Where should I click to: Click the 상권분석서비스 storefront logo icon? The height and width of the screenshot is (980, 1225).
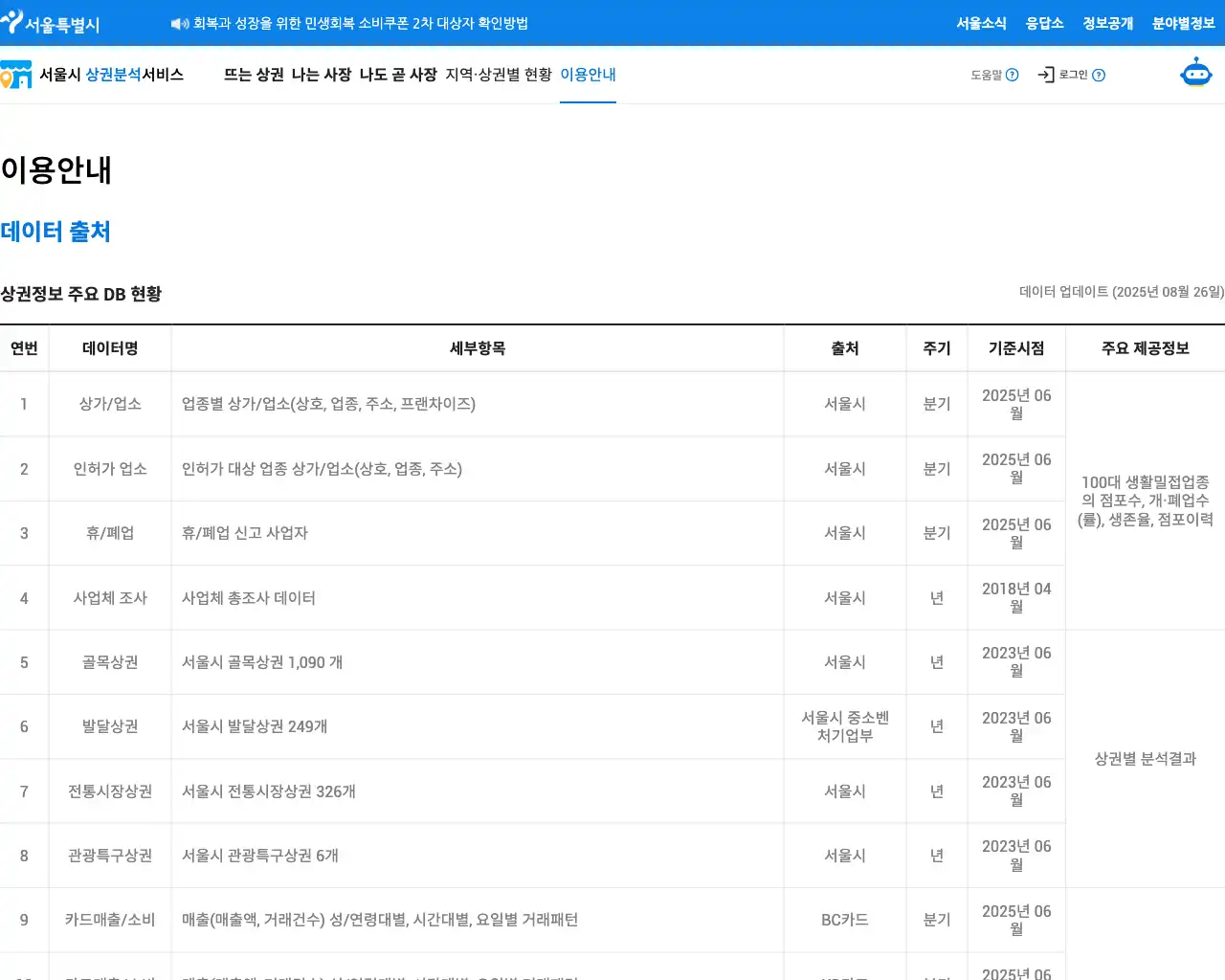pyautogui.click(x=16, y=75)
